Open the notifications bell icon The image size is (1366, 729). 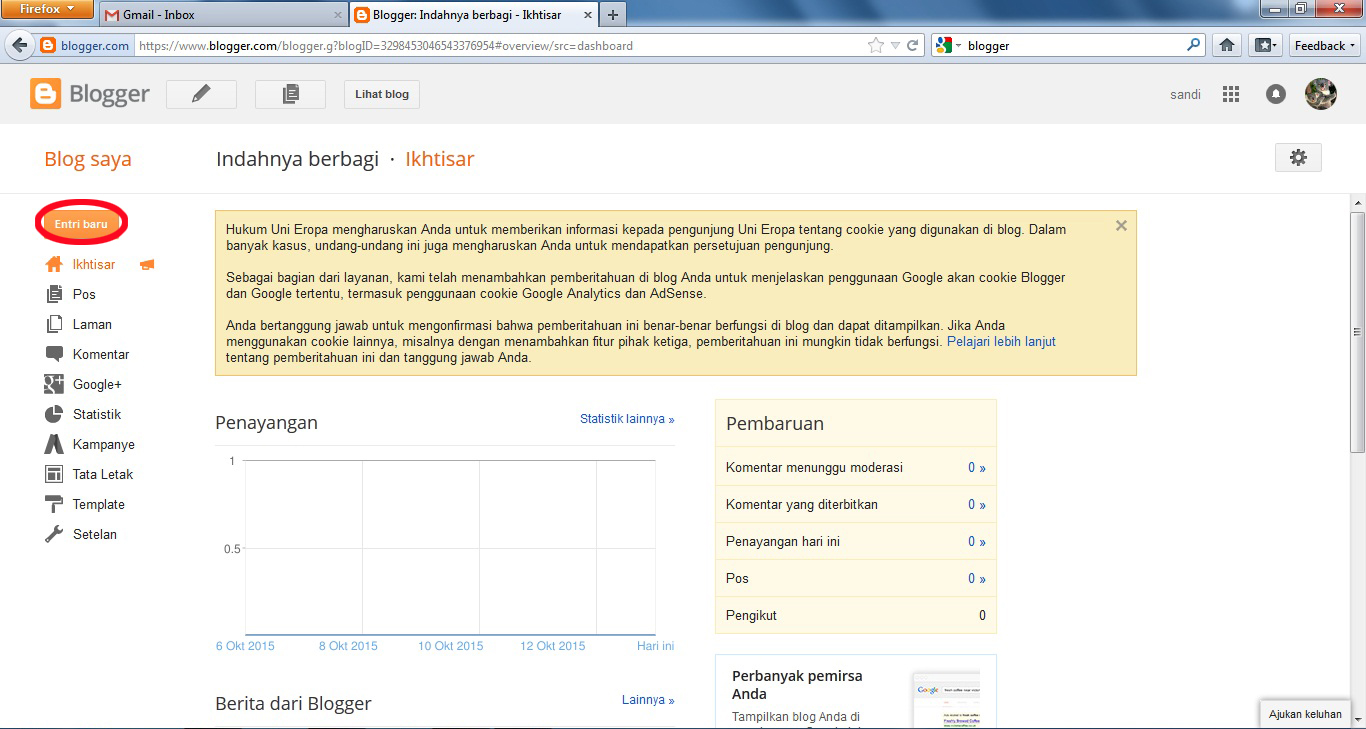pos(1276,94)
